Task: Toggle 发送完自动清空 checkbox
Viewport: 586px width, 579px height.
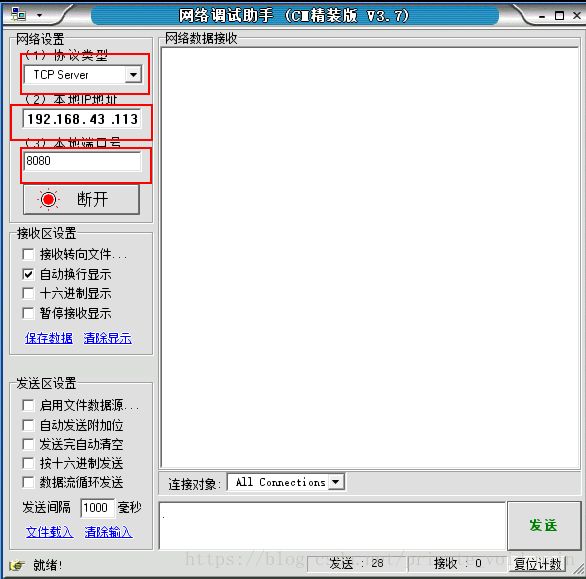Action: tap(28, 444)
